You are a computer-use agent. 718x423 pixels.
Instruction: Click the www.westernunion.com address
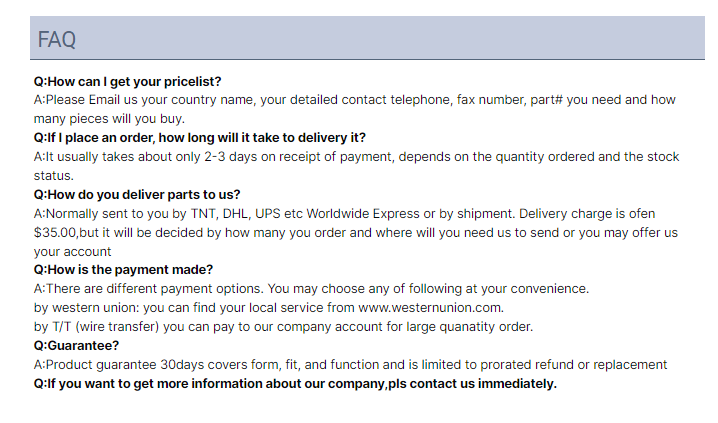click(x=431, y=308)
